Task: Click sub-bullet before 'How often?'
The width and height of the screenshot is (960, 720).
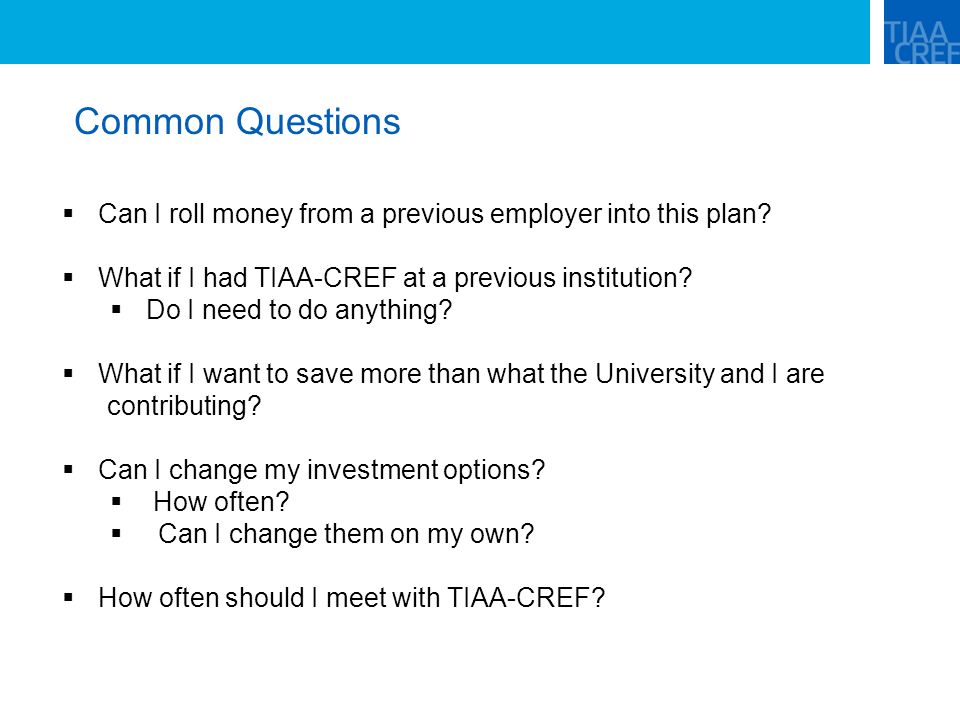Action: tap(116, 502)
